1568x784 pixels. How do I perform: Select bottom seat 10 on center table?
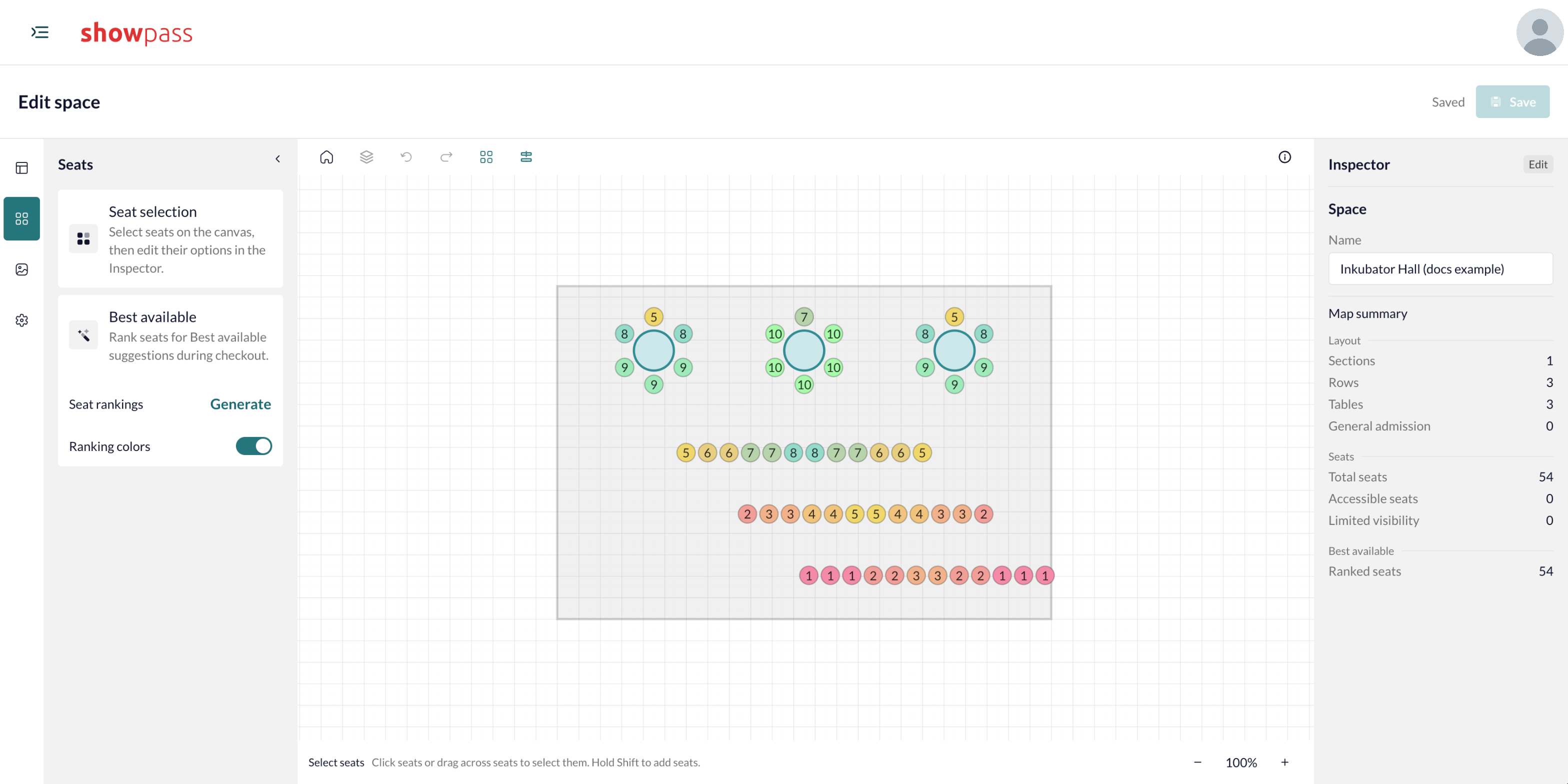click(803, 384)
